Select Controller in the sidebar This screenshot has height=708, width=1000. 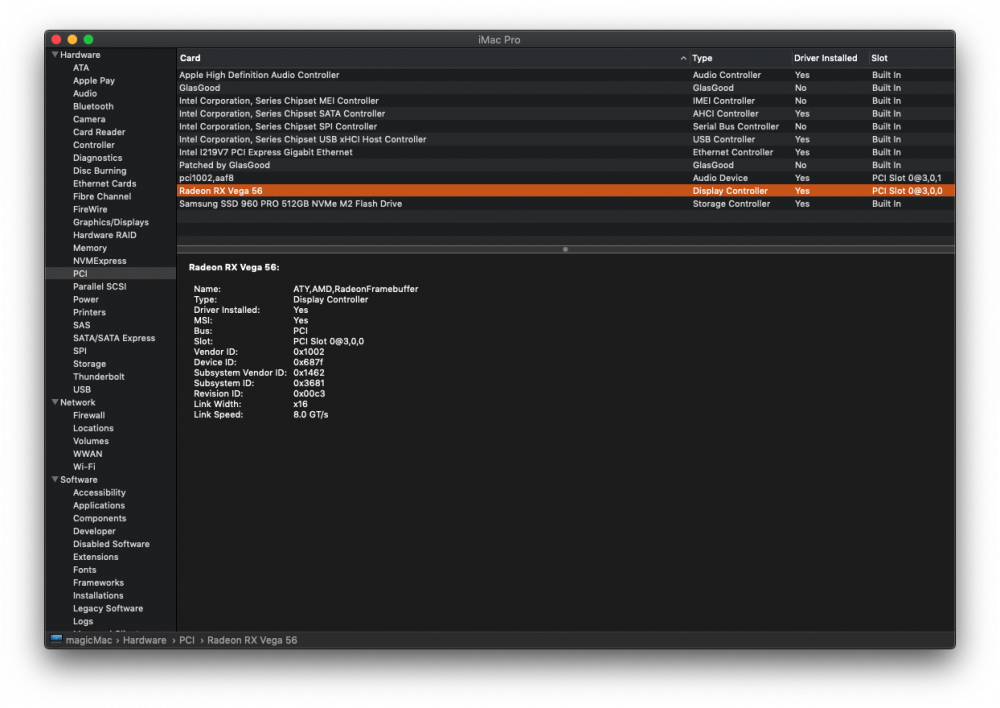pyautogui.click(x=94, y=145)
